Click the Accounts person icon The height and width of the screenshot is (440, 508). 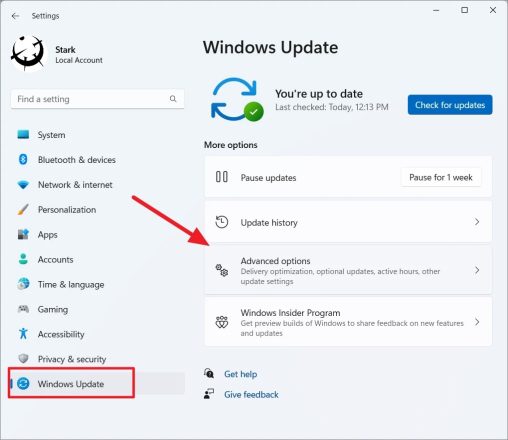click(23, 259)
